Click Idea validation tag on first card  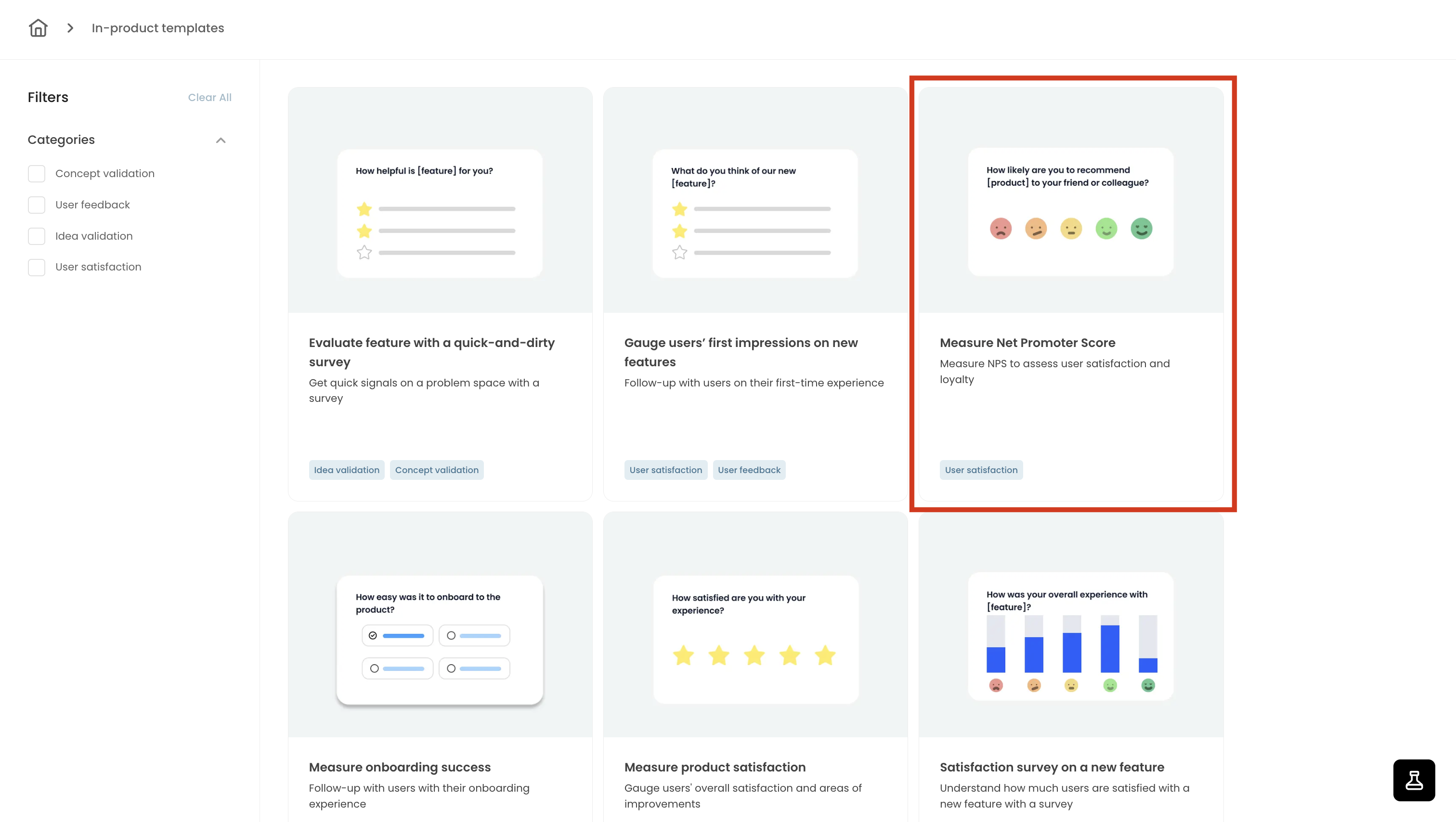[347, 470]
